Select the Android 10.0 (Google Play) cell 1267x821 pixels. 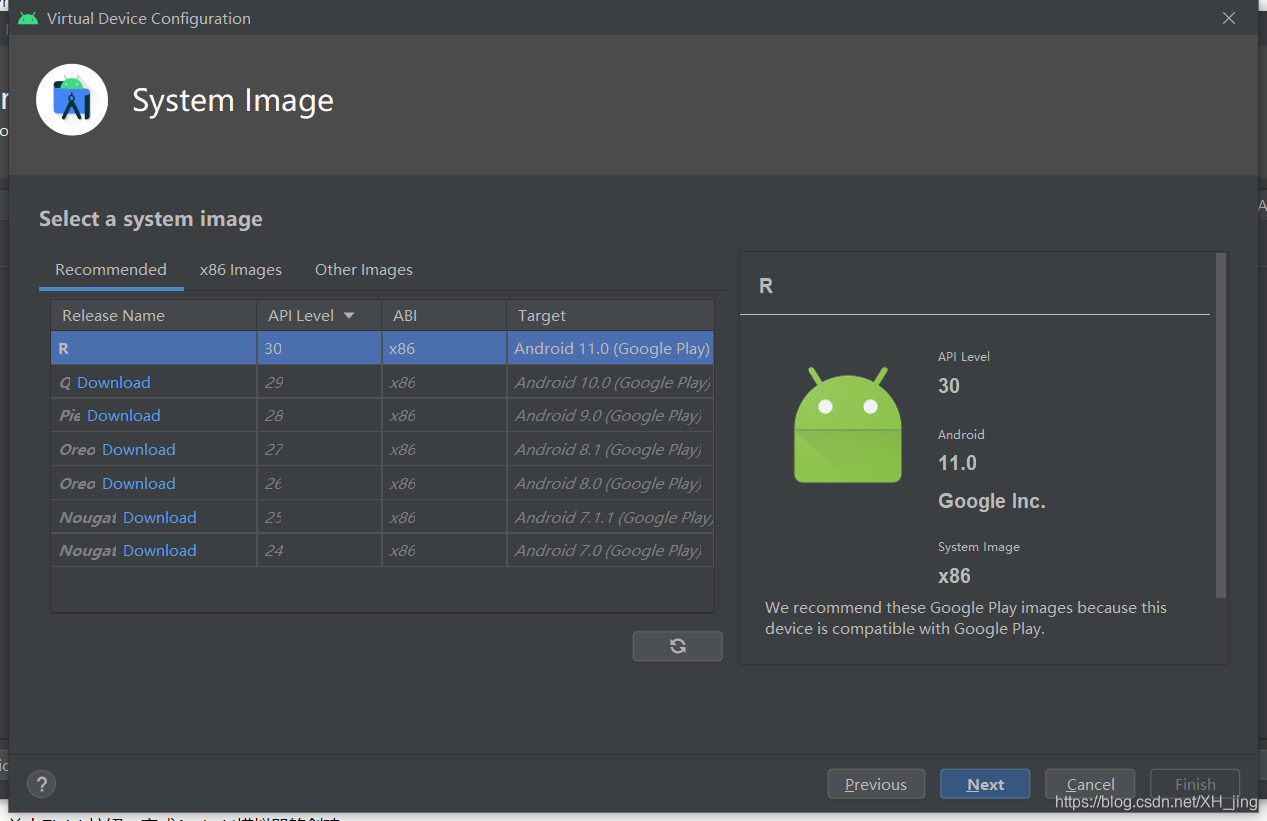coord(611,382)
